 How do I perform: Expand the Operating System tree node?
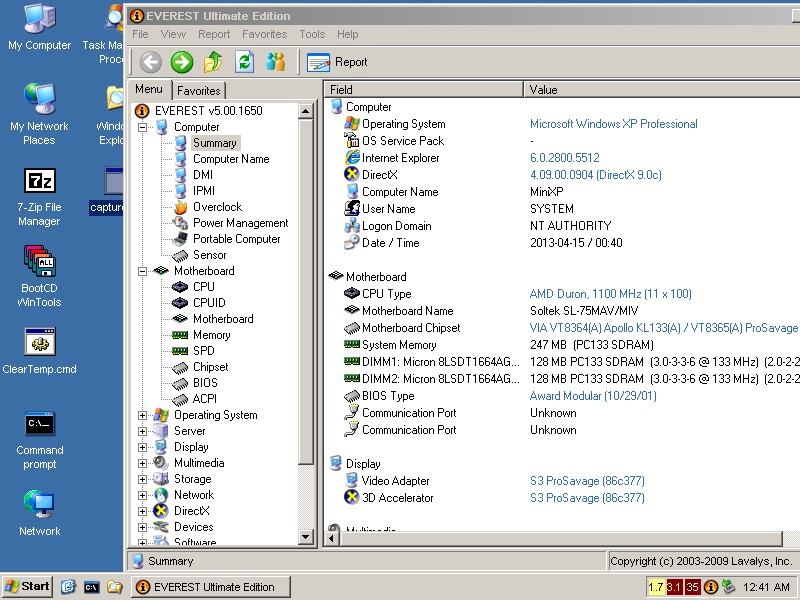pos(143,415)
